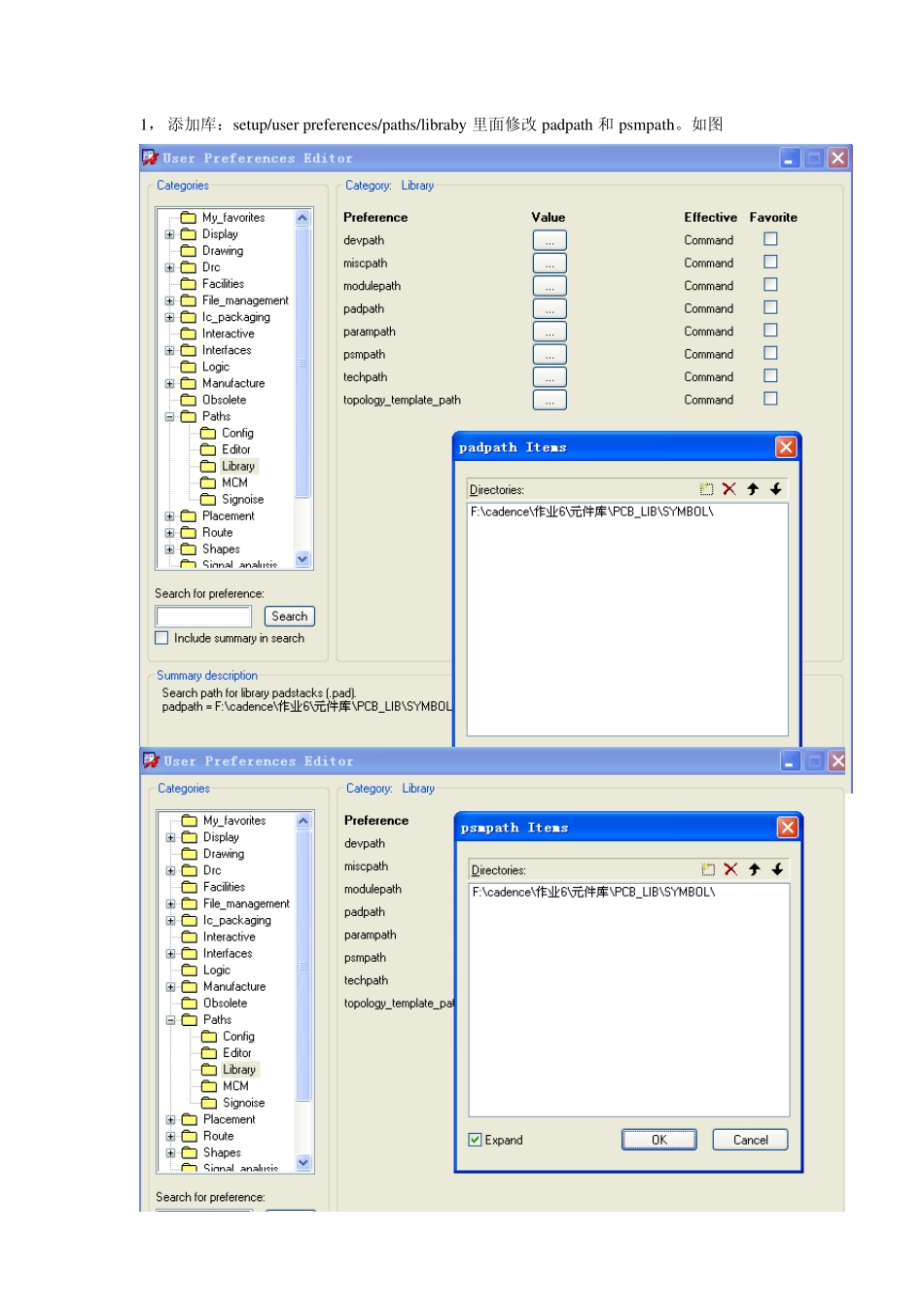
Task: Add new directory in padpath Items dialog
Action: (706, 489)
